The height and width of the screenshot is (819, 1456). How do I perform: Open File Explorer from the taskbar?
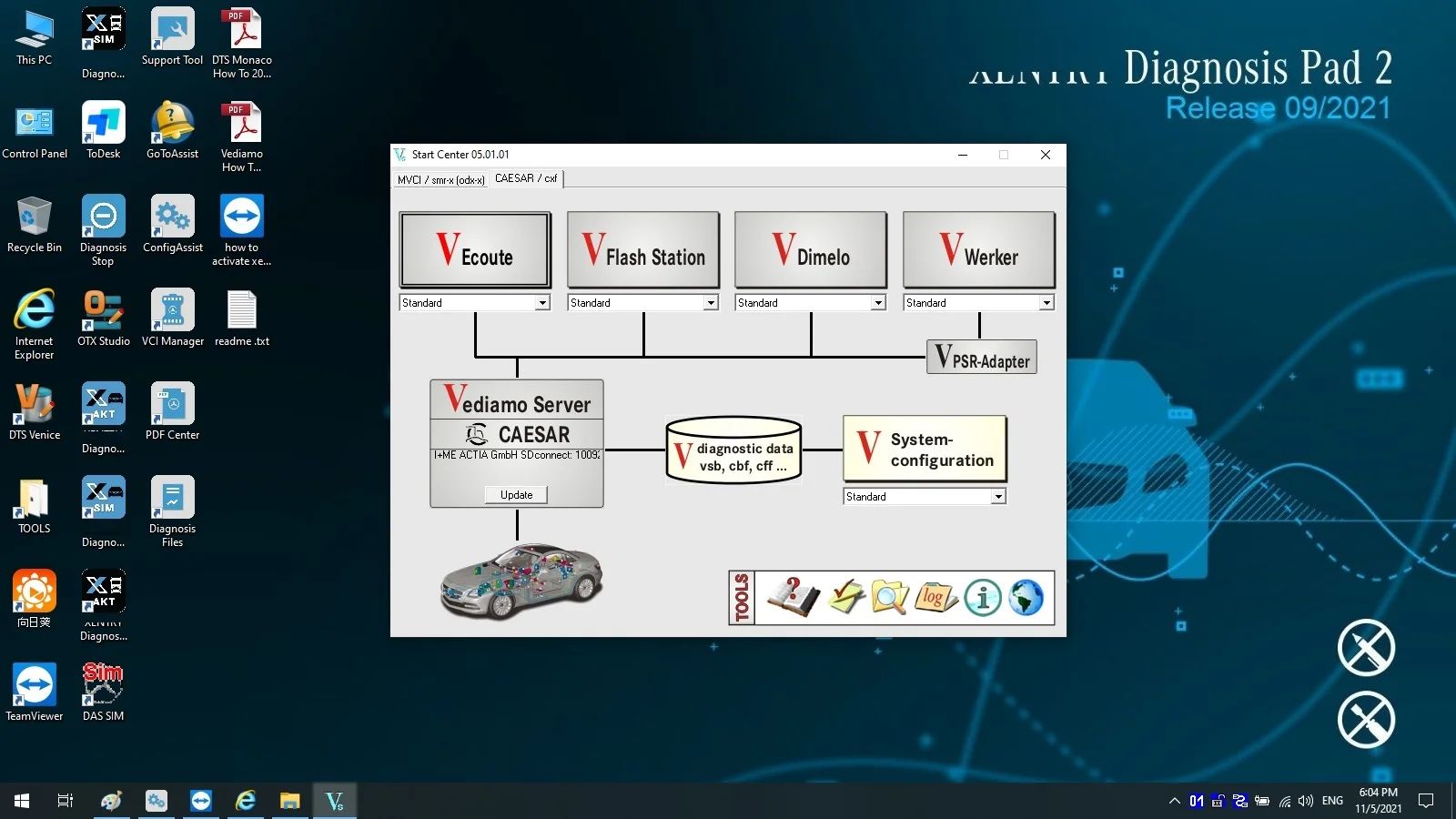point(290,801)
